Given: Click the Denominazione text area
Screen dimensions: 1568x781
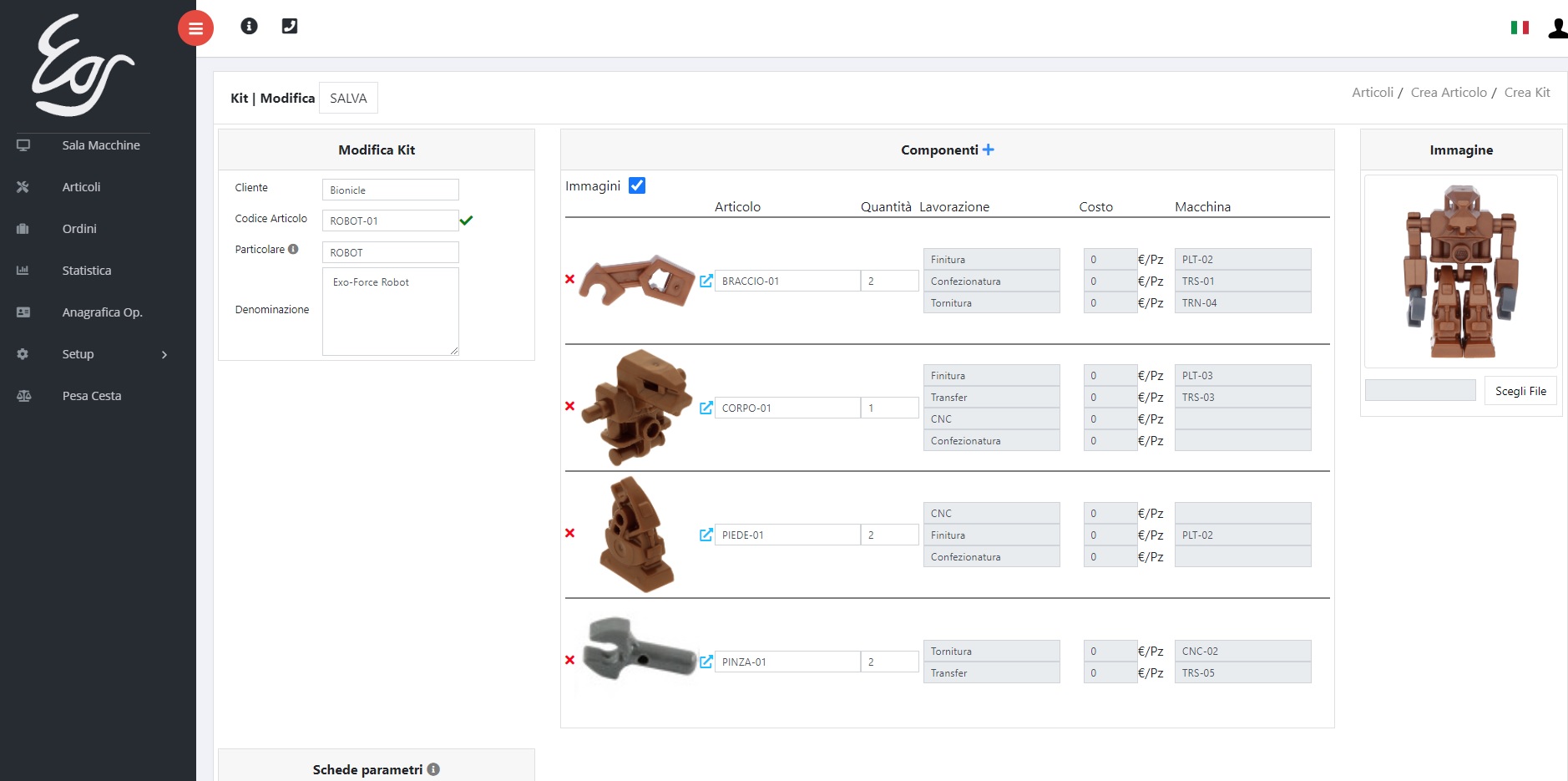Looking at the screenshot, I should (x=391, y=312).
